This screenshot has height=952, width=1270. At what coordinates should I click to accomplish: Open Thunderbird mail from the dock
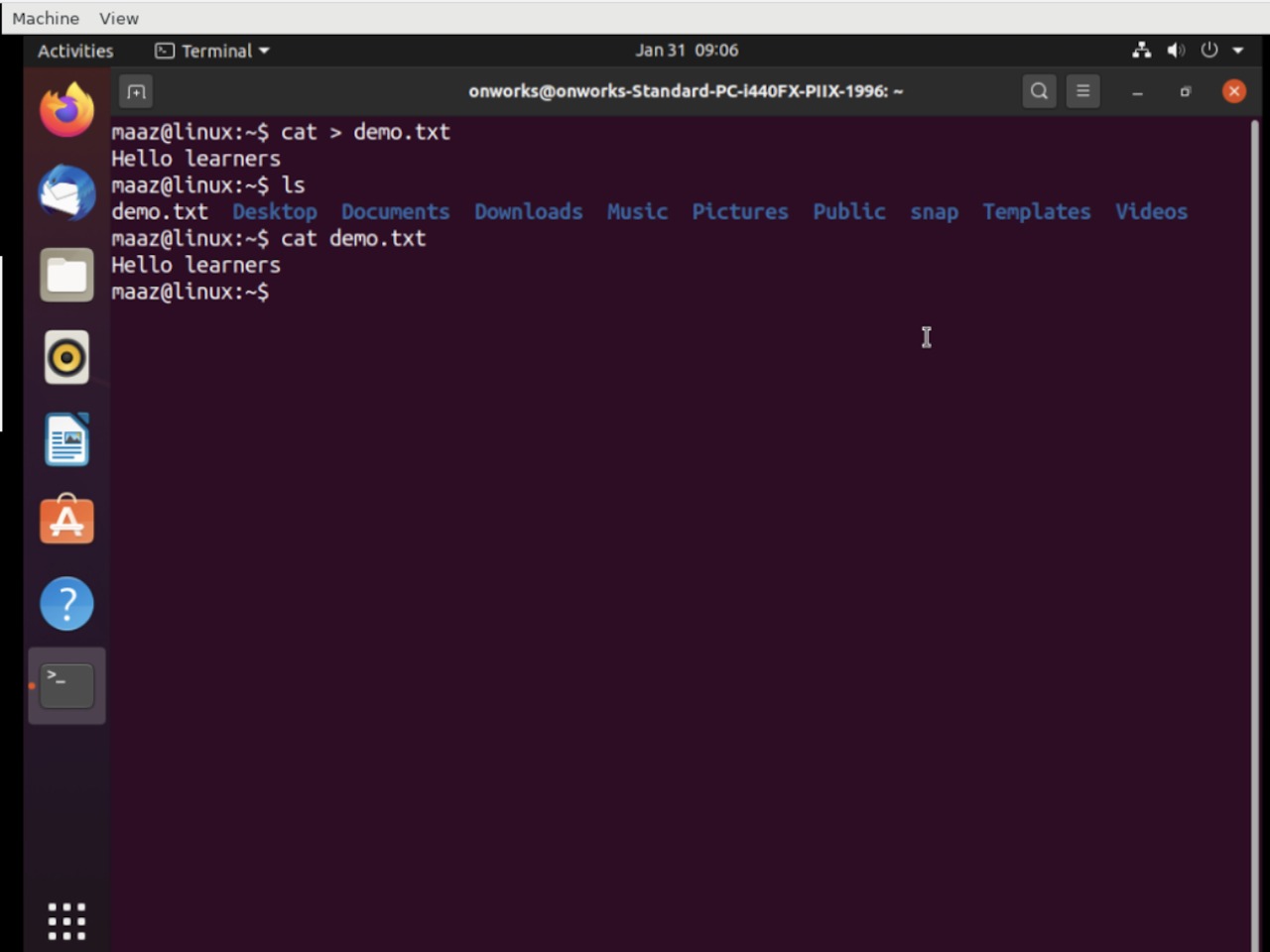tap(66, 192)
